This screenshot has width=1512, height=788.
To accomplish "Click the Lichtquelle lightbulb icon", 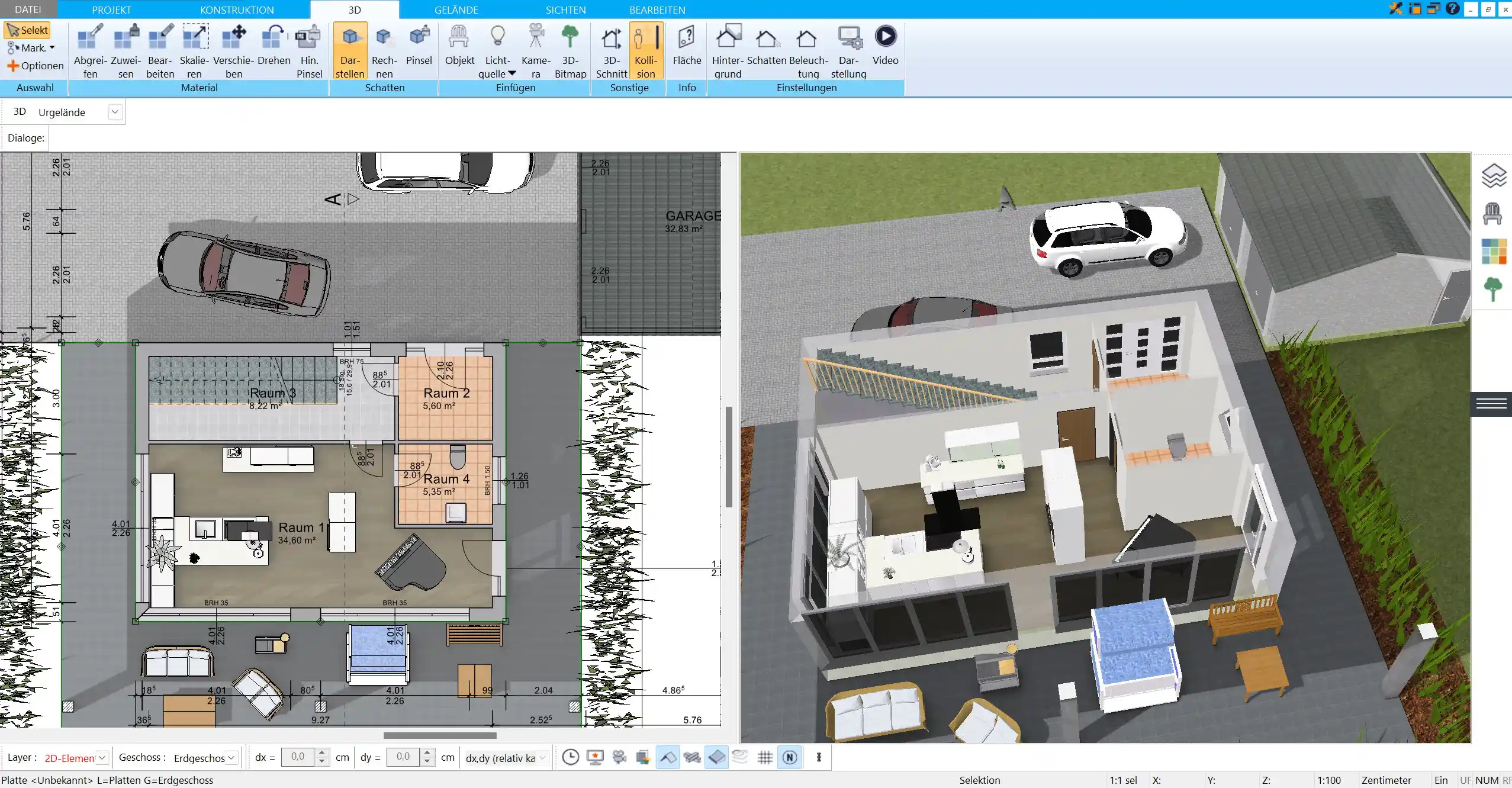I will pos(498,37).
